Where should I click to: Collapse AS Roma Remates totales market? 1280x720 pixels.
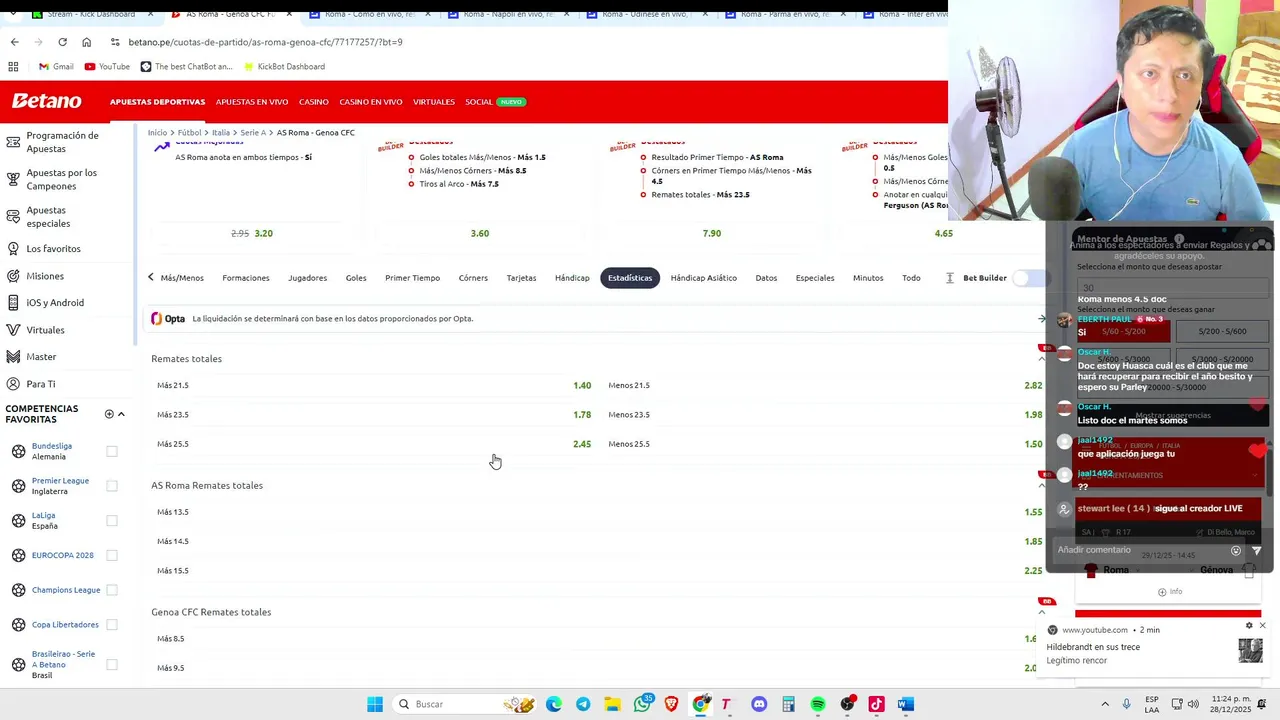point(1041,486)
